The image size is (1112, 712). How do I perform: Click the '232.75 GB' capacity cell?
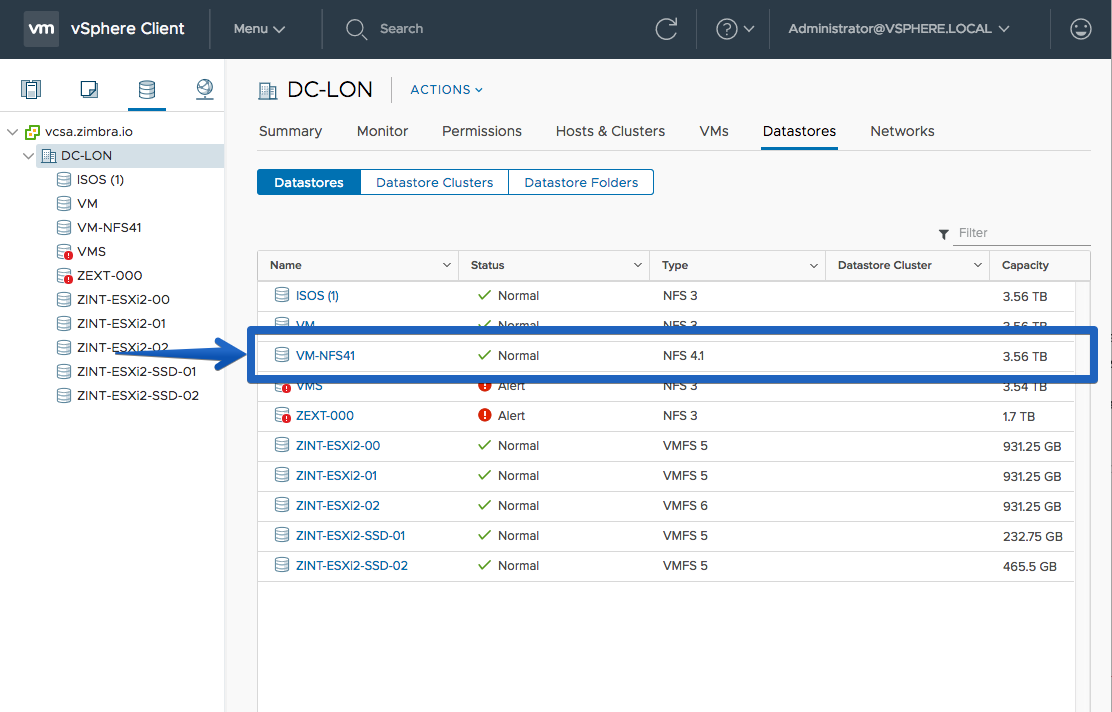click(1033, 537)
